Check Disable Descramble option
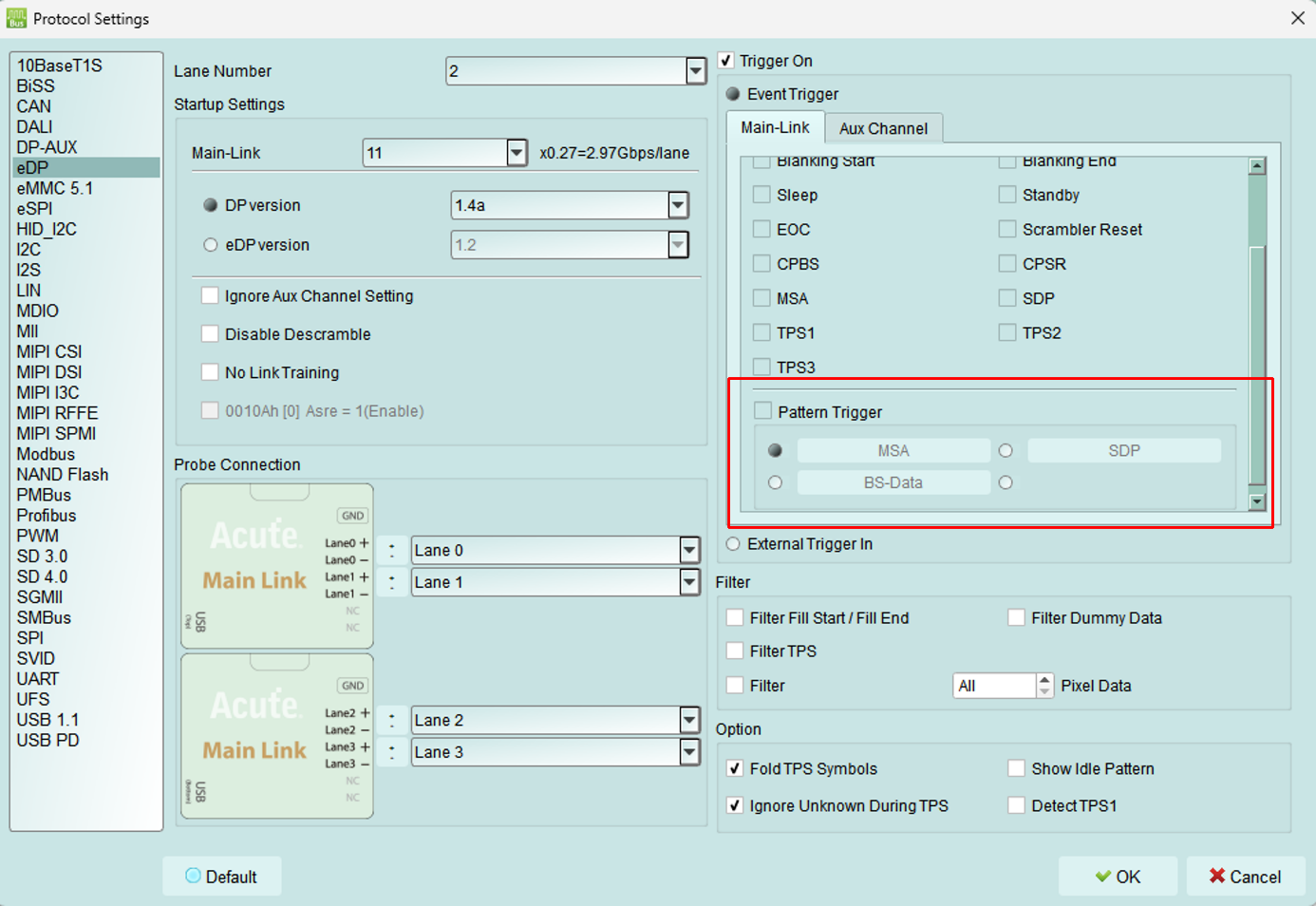The height and width of the screenshot is (906, 1316). (210, 334)
